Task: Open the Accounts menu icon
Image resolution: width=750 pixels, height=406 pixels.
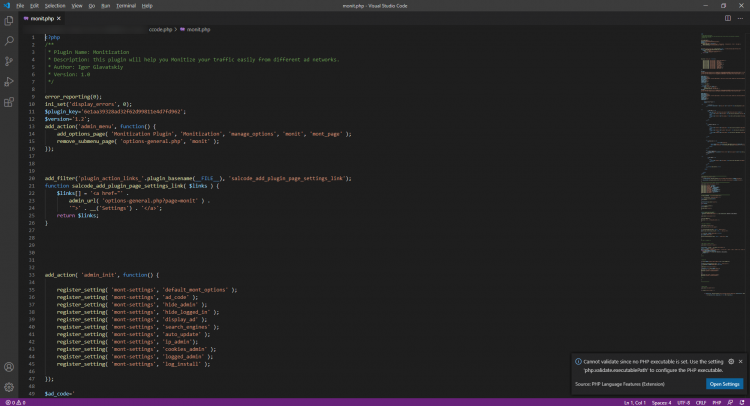Action: pos(9,367)
